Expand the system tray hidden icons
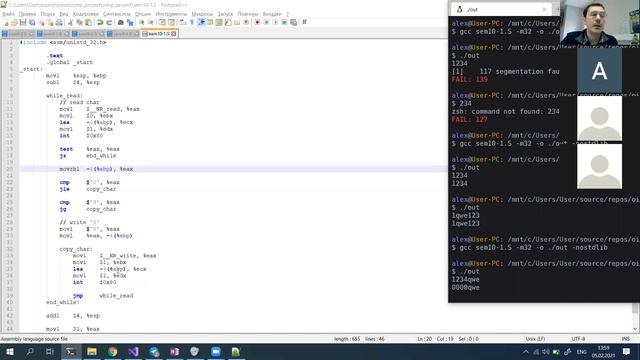The height and width of the screenshot is (360, 640). pyautogui.click(x=526, y=351)
